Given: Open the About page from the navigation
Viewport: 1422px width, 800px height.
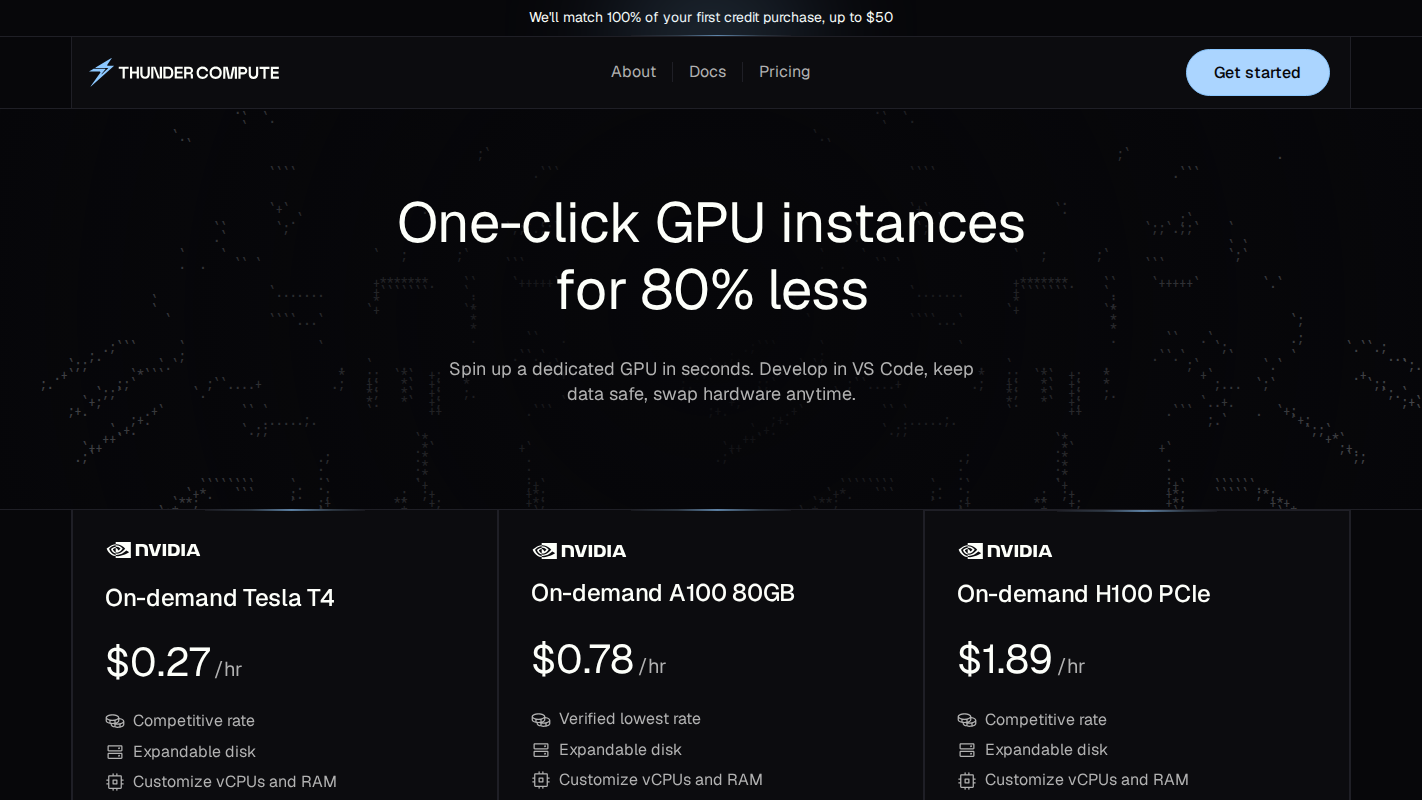Looking at the screenshot, I should (633, 71).
